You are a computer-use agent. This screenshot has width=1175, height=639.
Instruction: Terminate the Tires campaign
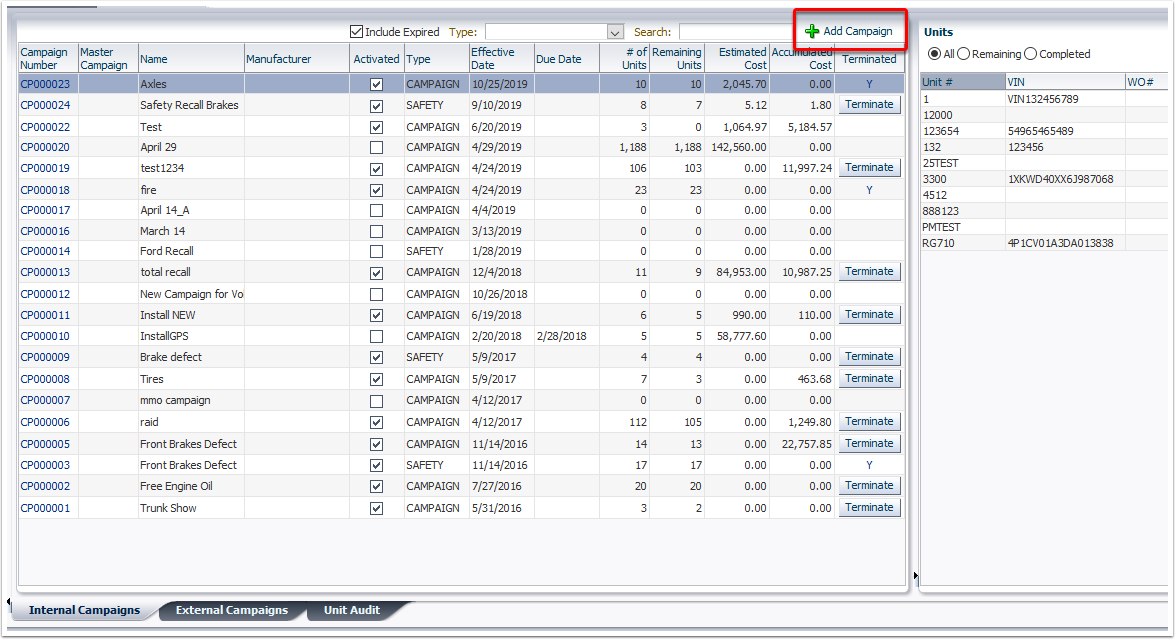pyautogui.click(x=869, y=379)
